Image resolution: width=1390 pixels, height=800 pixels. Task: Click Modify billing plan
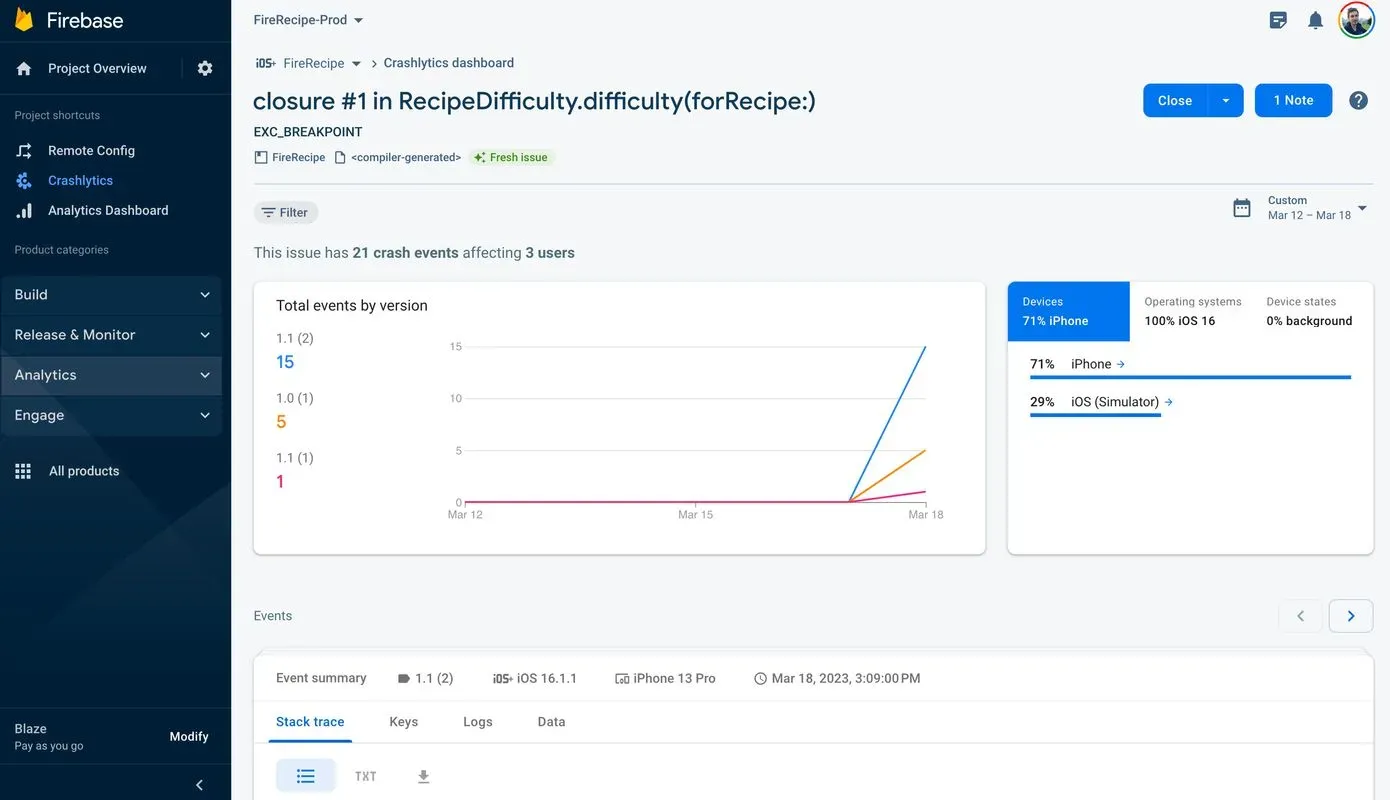tap(189, 736)
